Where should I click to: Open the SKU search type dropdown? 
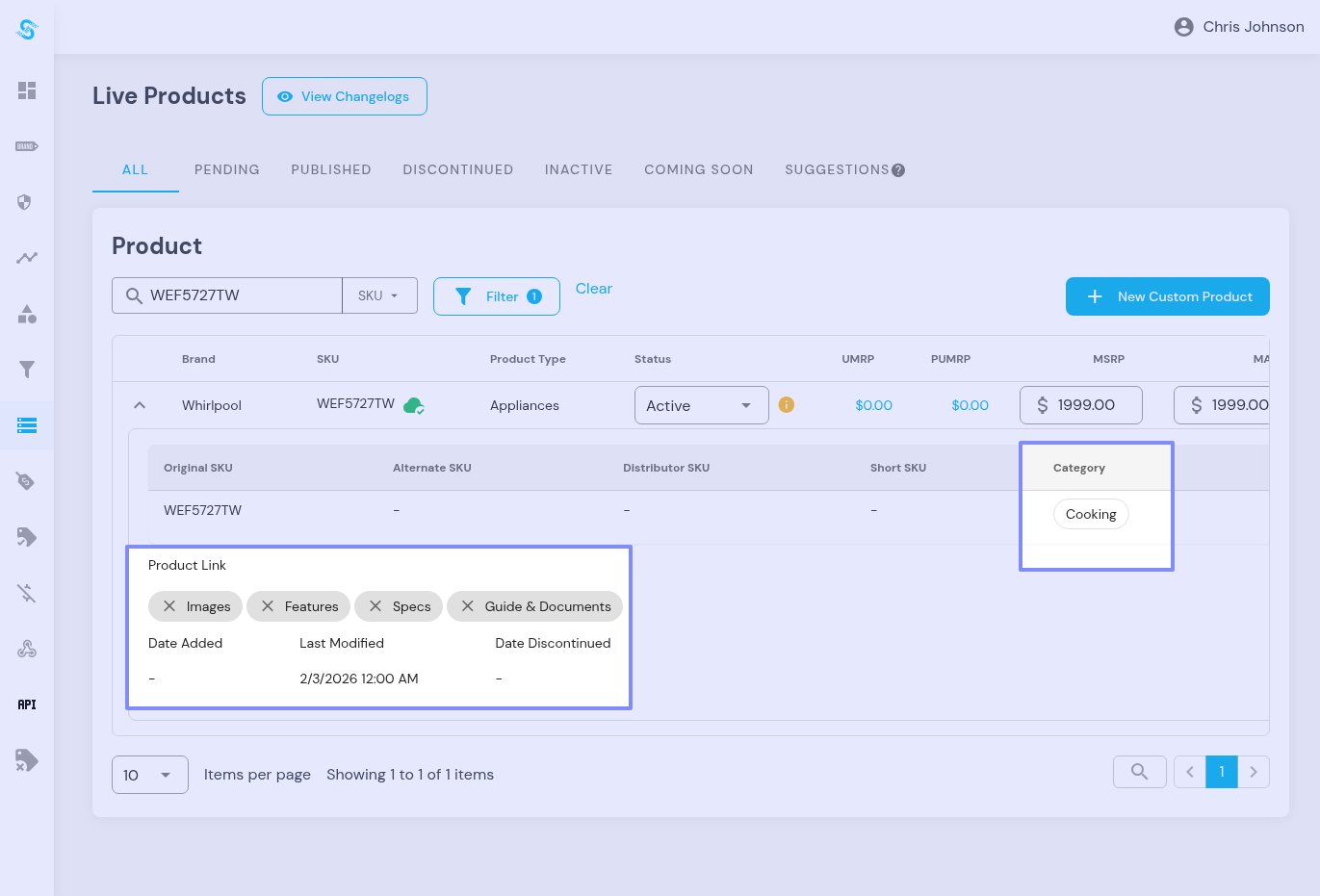(x=379, y=295)
